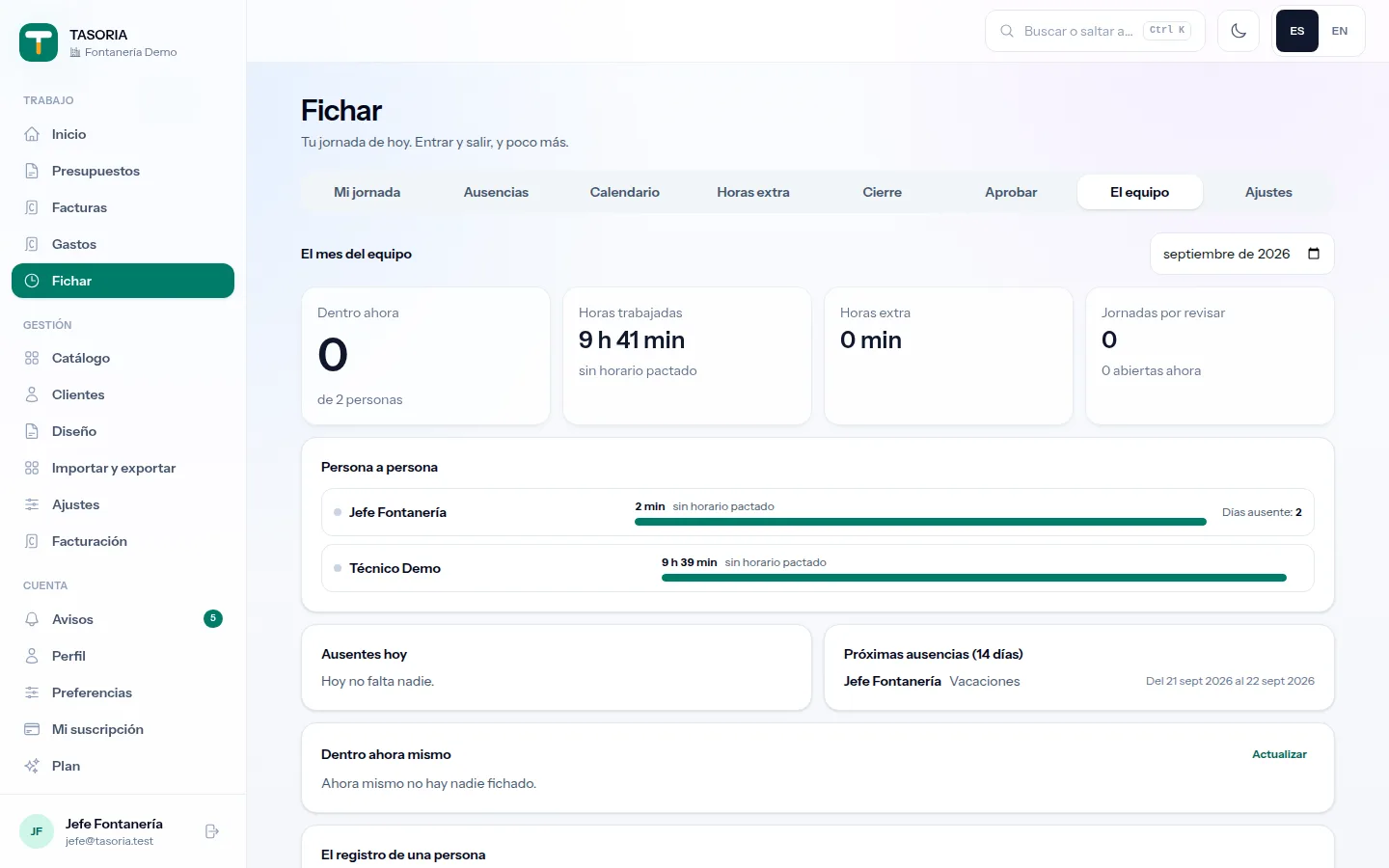Viewport: 1389px width, 868px height.
Task: Click the Tasoria logo icon
Action: [39, 42]
